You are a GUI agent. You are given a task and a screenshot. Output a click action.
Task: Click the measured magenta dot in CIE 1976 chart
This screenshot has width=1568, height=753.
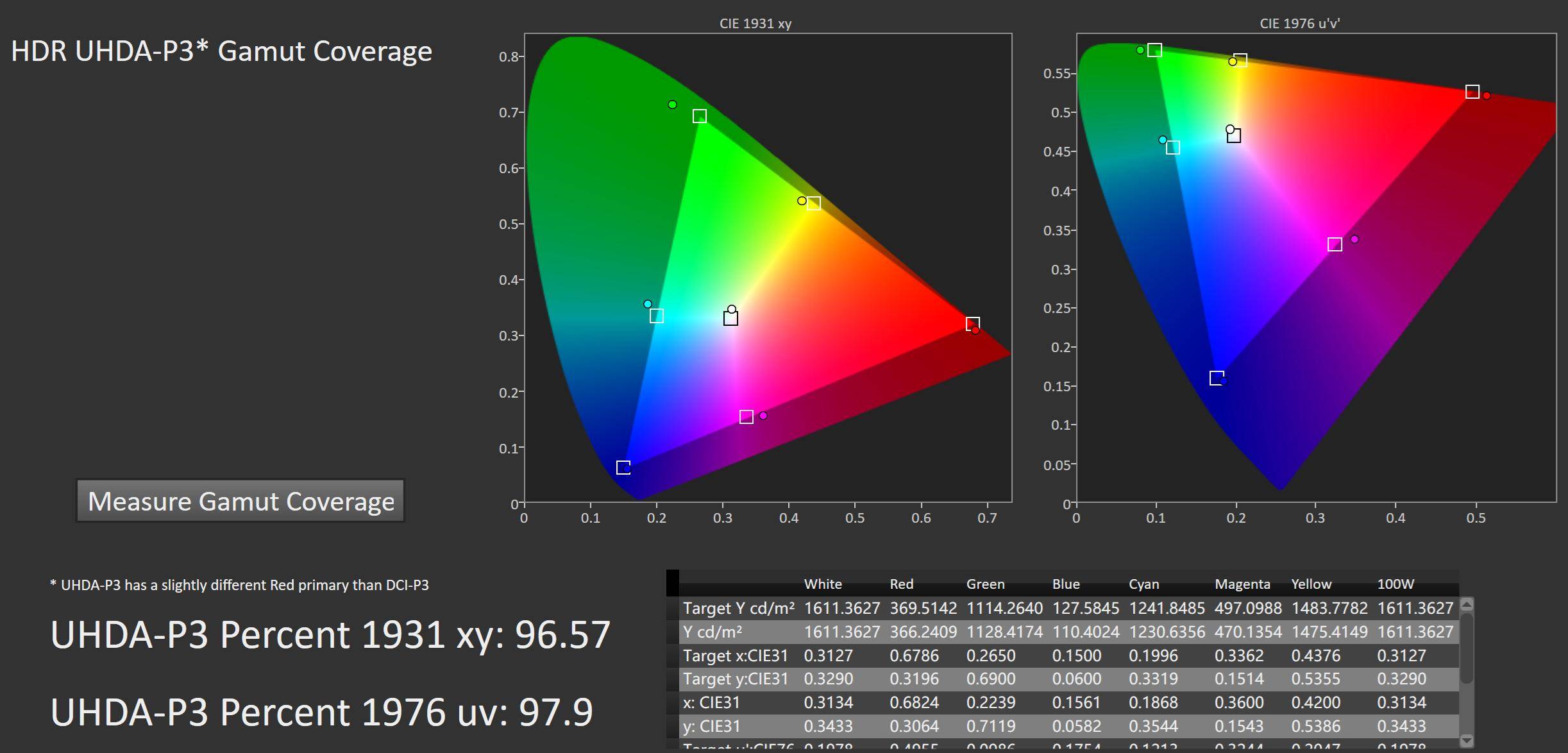coord(1354,239)
